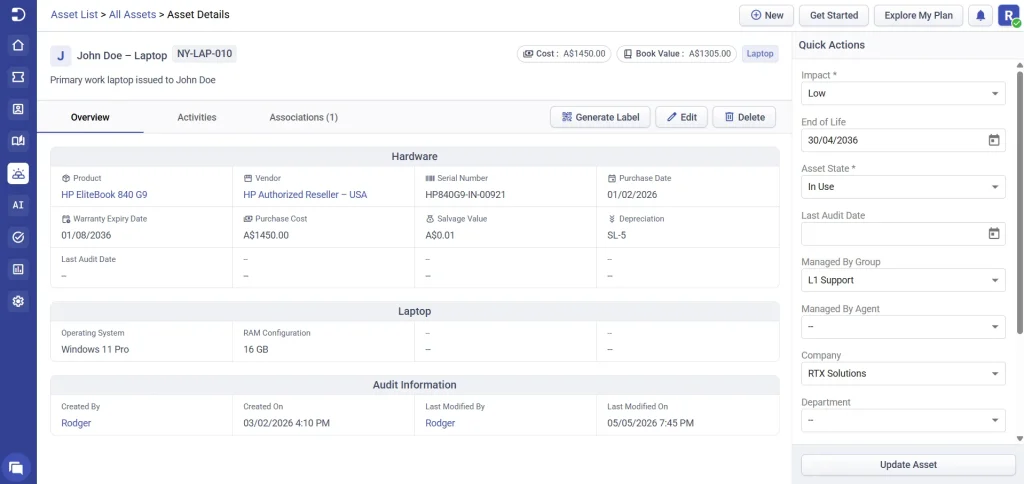Click the Delete asset button
Viewport: 1024px width, 484px height.
pos(744,118)
